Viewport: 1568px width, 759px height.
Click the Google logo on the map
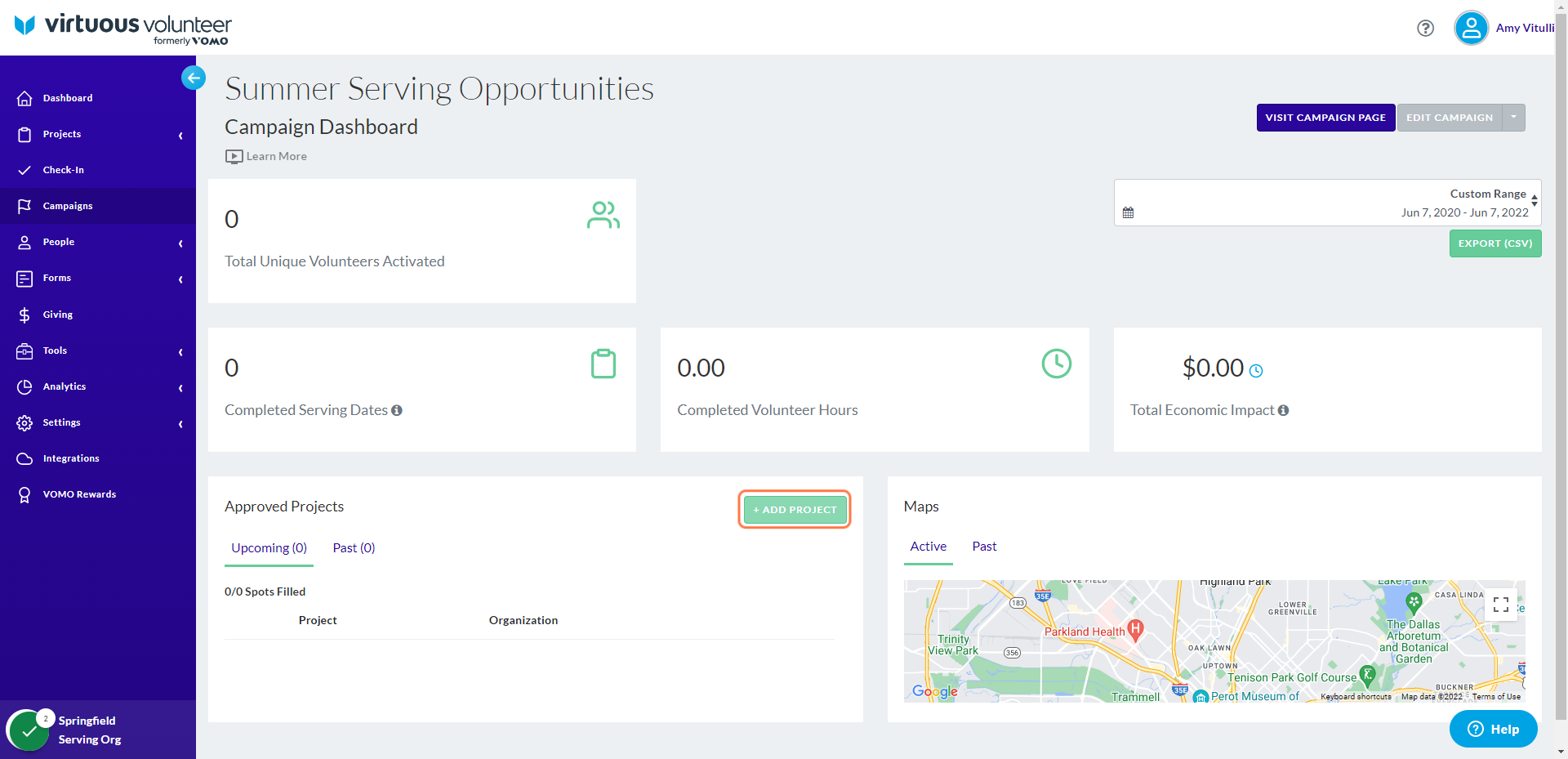click(x=934, y=692)
